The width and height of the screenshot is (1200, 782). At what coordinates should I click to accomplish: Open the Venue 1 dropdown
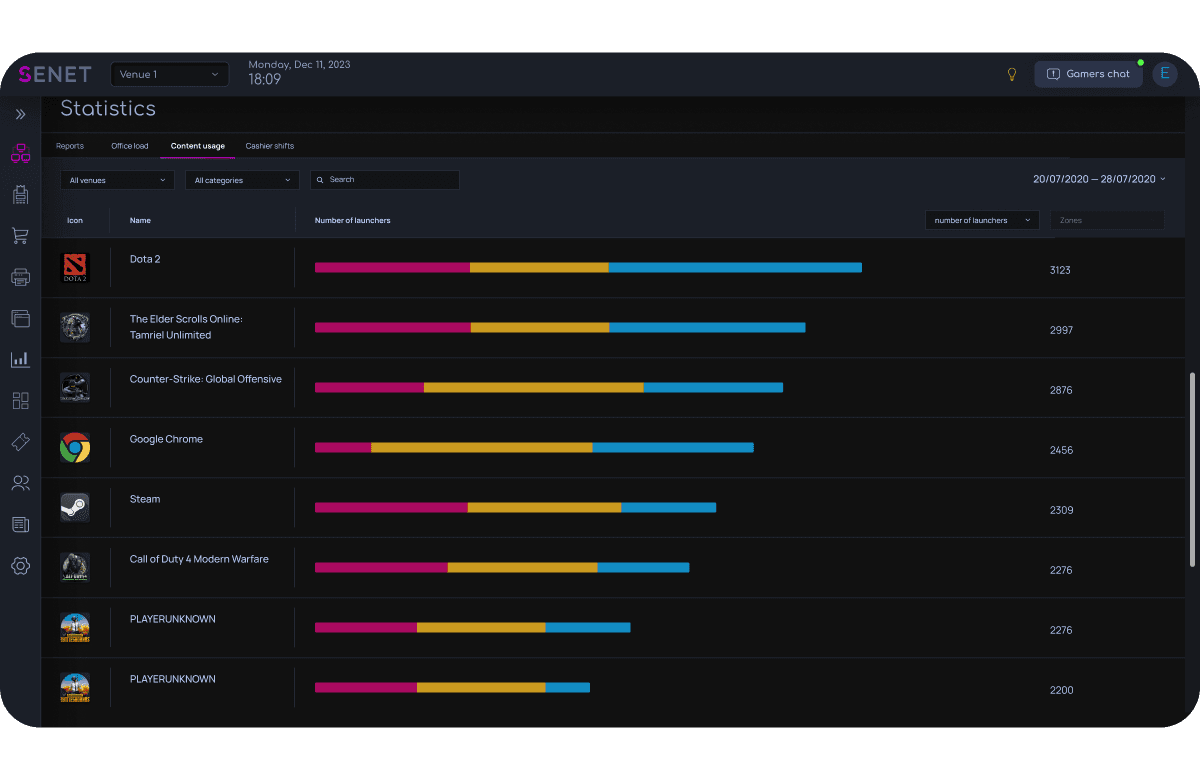point(169,74)
